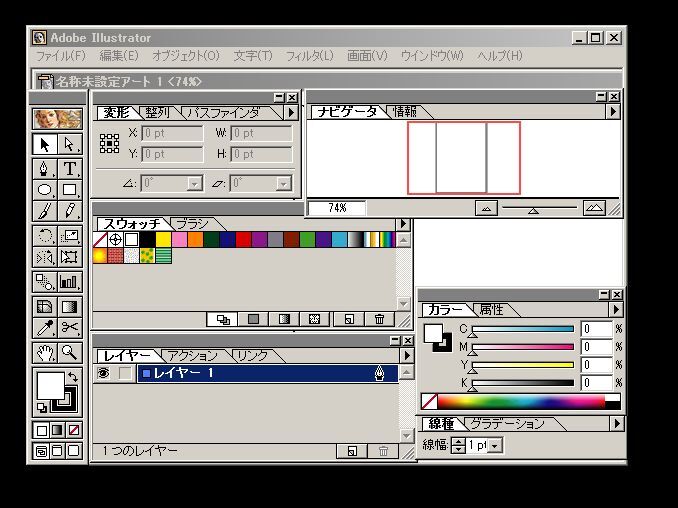Select the Gradient tool
The width and height of the screenshot is (678, 508).
point(69,307)
